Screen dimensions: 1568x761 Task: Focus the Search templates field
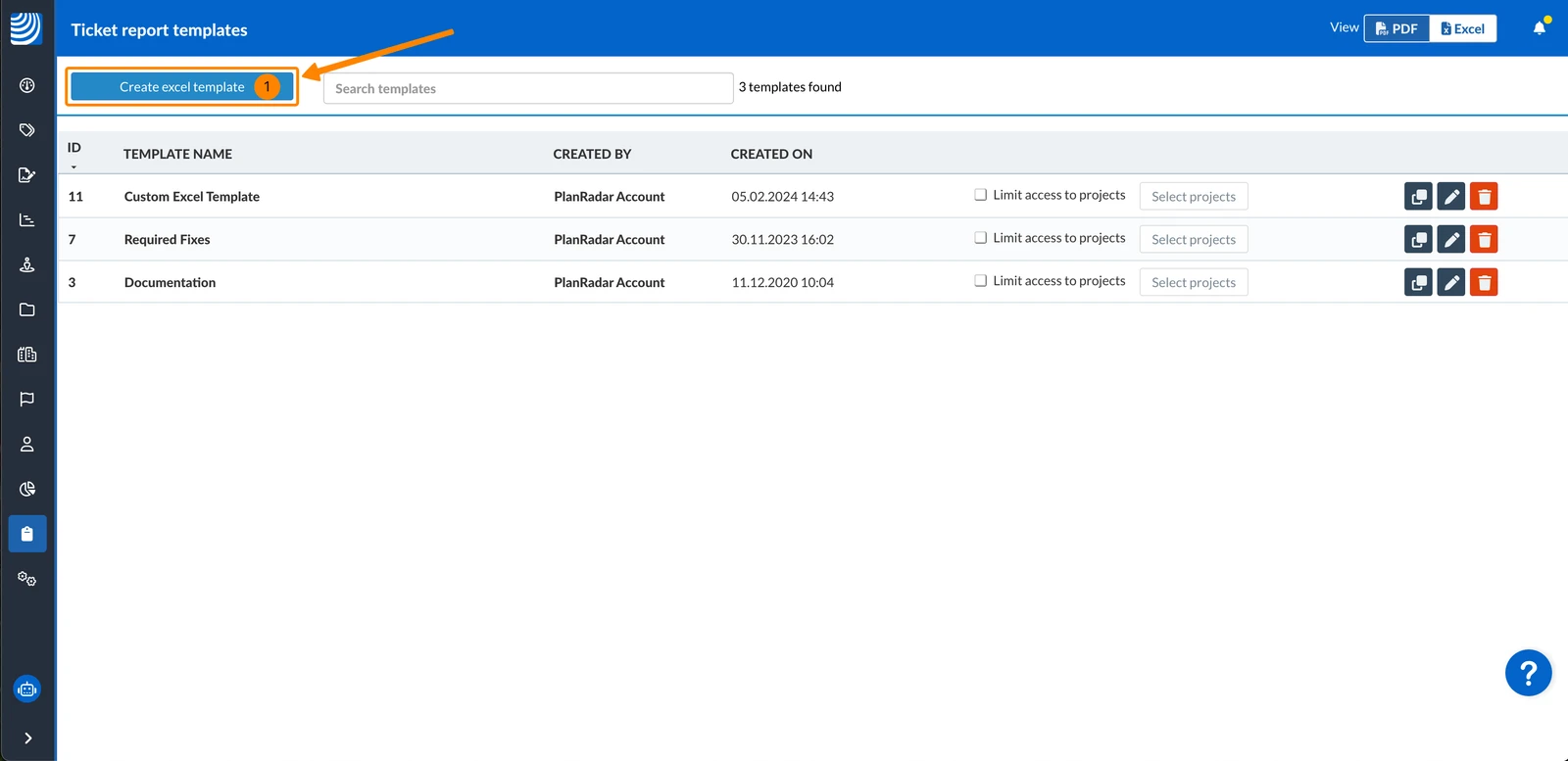[528, 88]
